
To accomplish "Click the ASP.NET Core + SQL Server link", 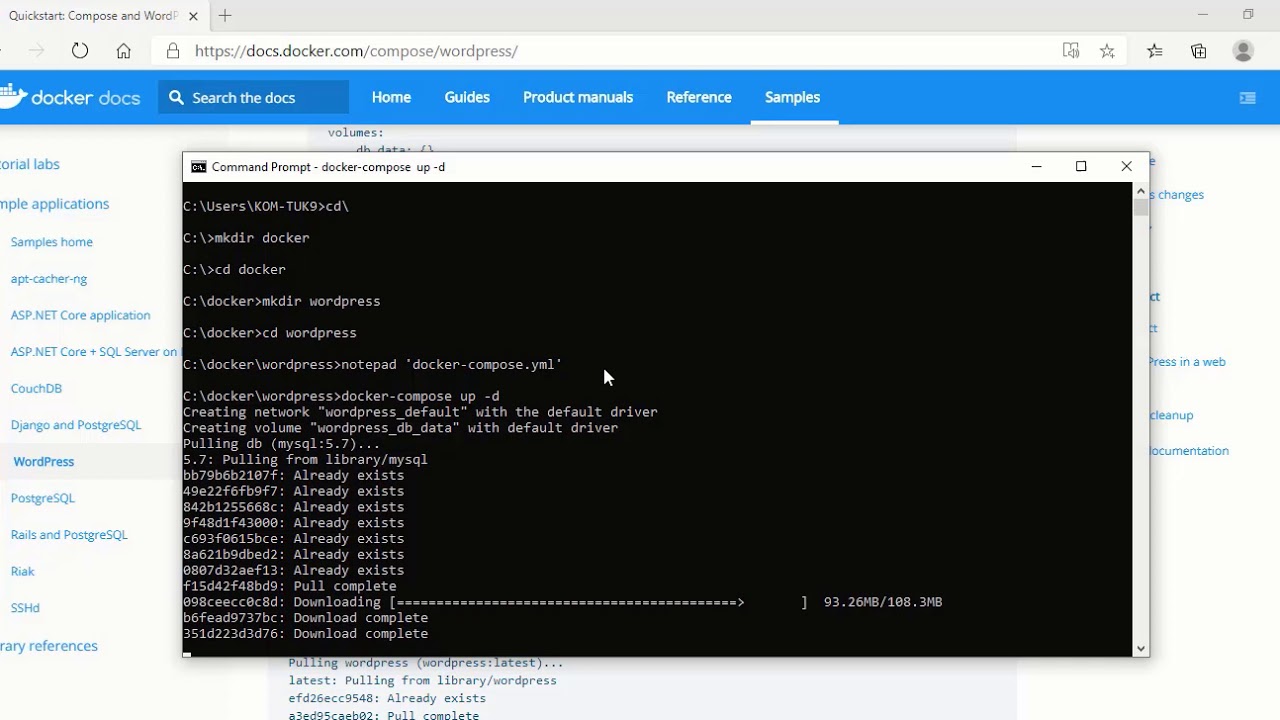I will tap(94, 352).
